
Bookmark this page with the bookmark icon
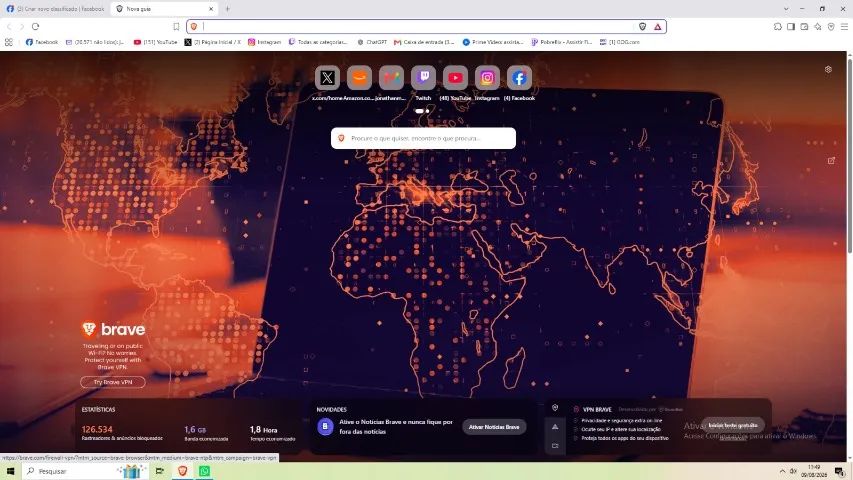click(x=176, y=26)
